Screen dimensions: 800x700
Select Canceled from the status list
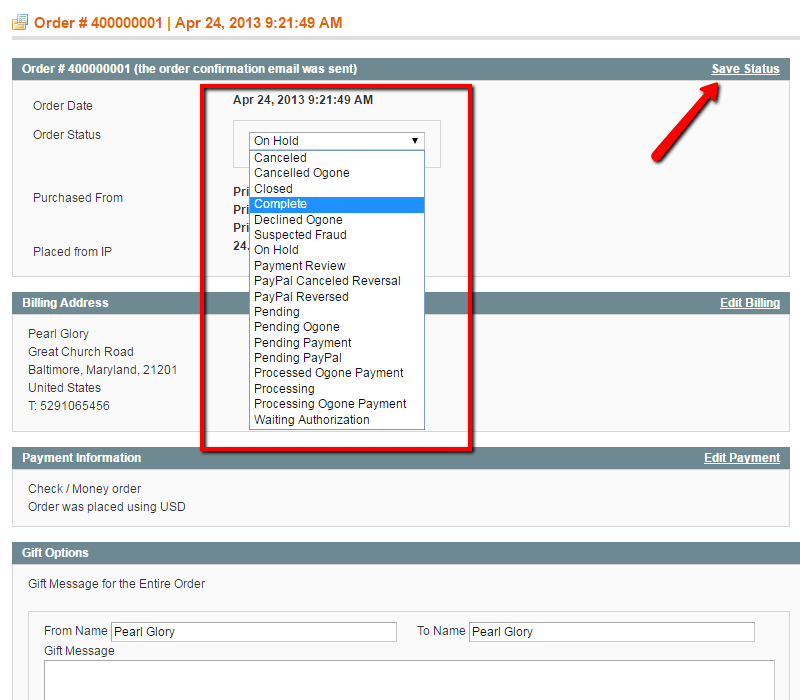(281, 158)
